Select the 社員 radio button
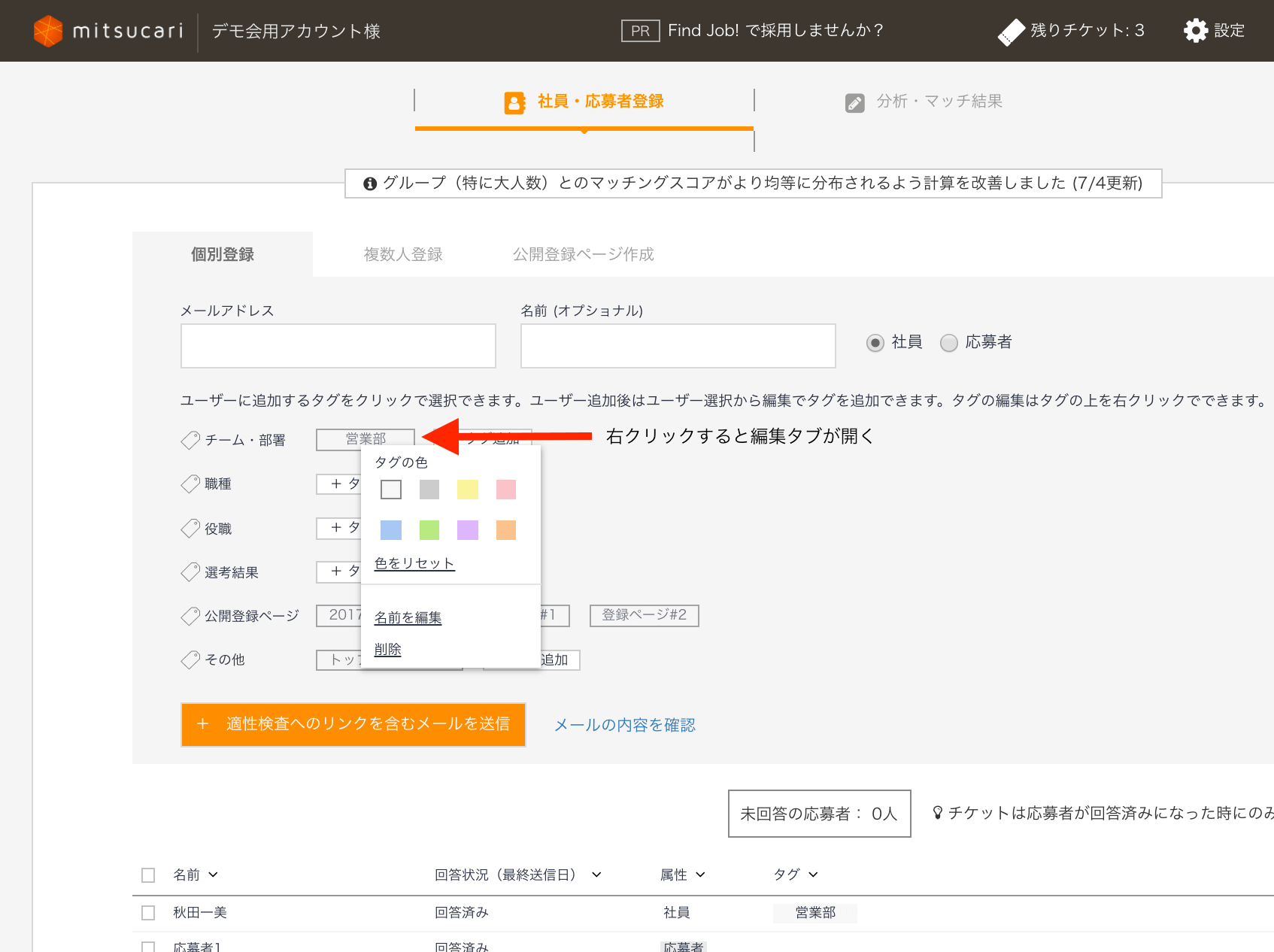The height and width of the screenshot is (952, 1274). coord(875,342)
